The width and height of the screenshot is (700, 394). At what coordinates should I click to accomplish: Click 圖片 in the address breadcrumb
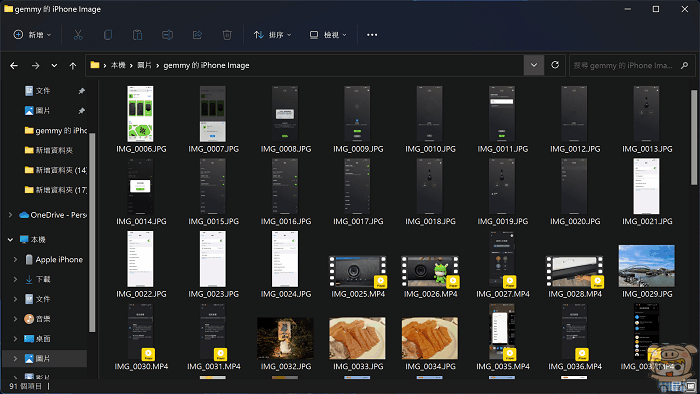click(x=144, y=66)
